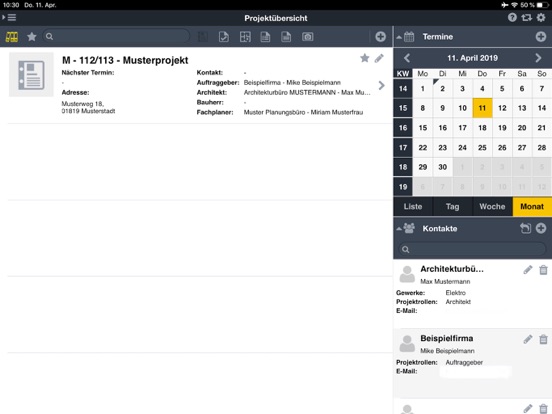Edit Musterprojekt with pencil icon

[379, 58]
